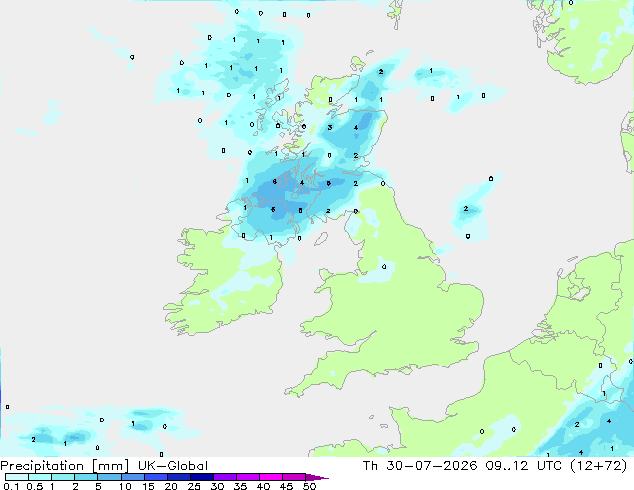Select the 20–25 mm legend swatch
Screen dimensions: 634x490
178,477
